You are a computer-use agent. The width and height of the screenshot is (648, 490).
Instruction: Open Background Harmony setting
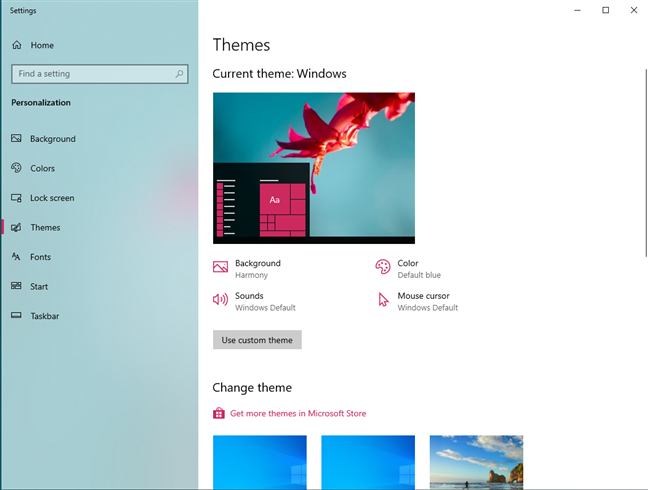[x=247, y=269]
